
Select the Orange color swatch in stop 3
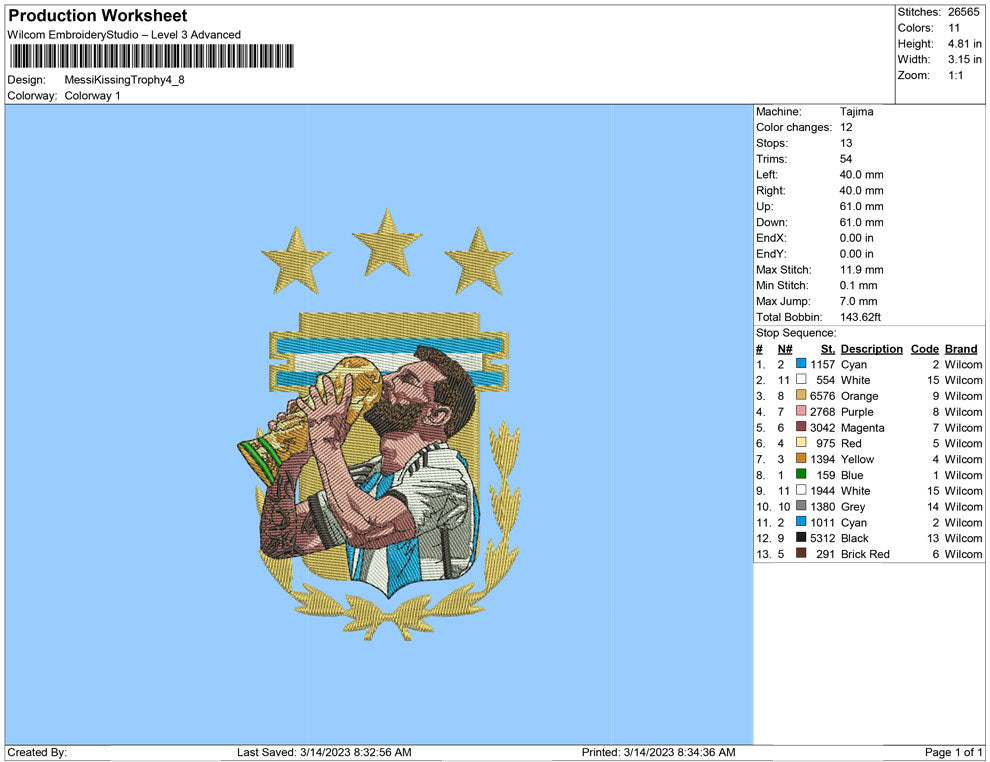point(801,396)
